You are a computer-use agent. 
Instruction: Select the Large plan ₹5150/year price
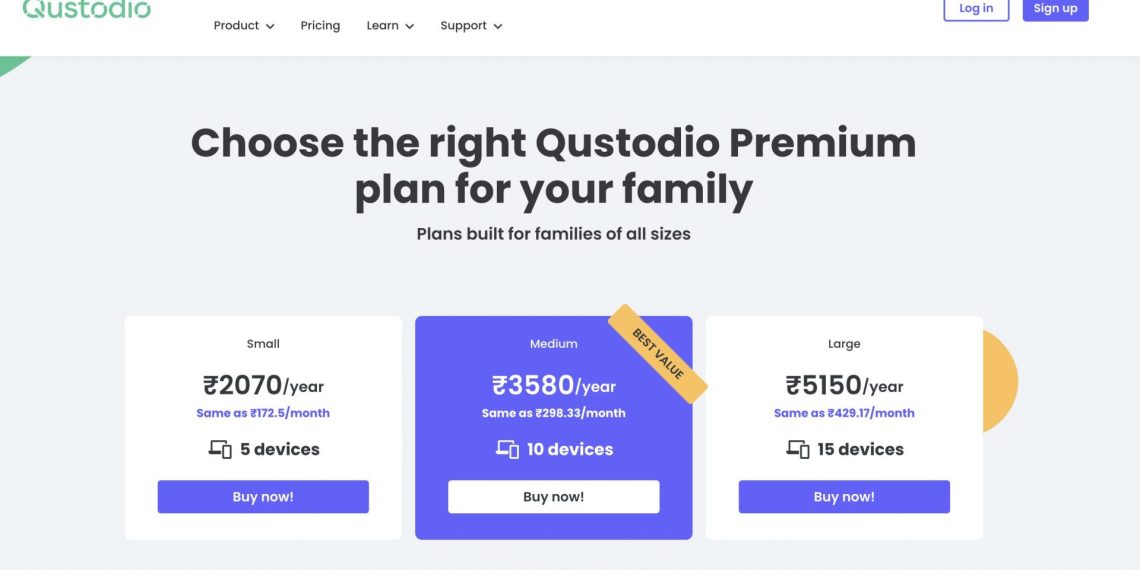click(844, 385)
